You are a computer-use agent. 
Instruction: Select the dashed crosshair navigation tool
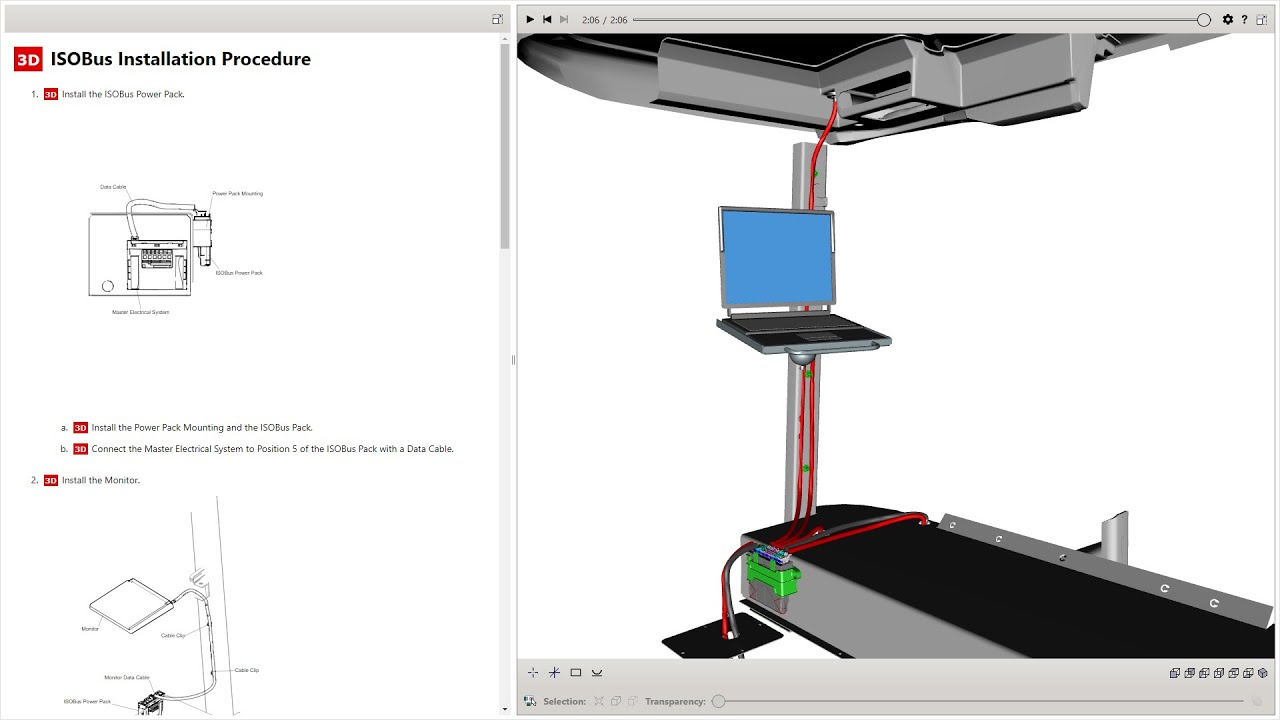(x=533, y=673)
